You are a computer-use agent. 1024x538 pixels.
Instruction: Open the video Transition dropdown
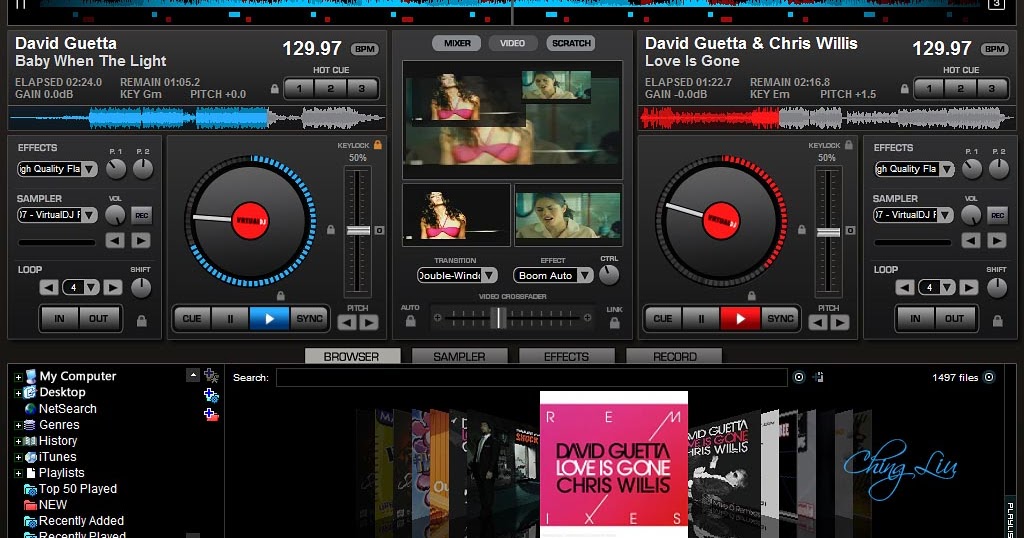[489, 276]
